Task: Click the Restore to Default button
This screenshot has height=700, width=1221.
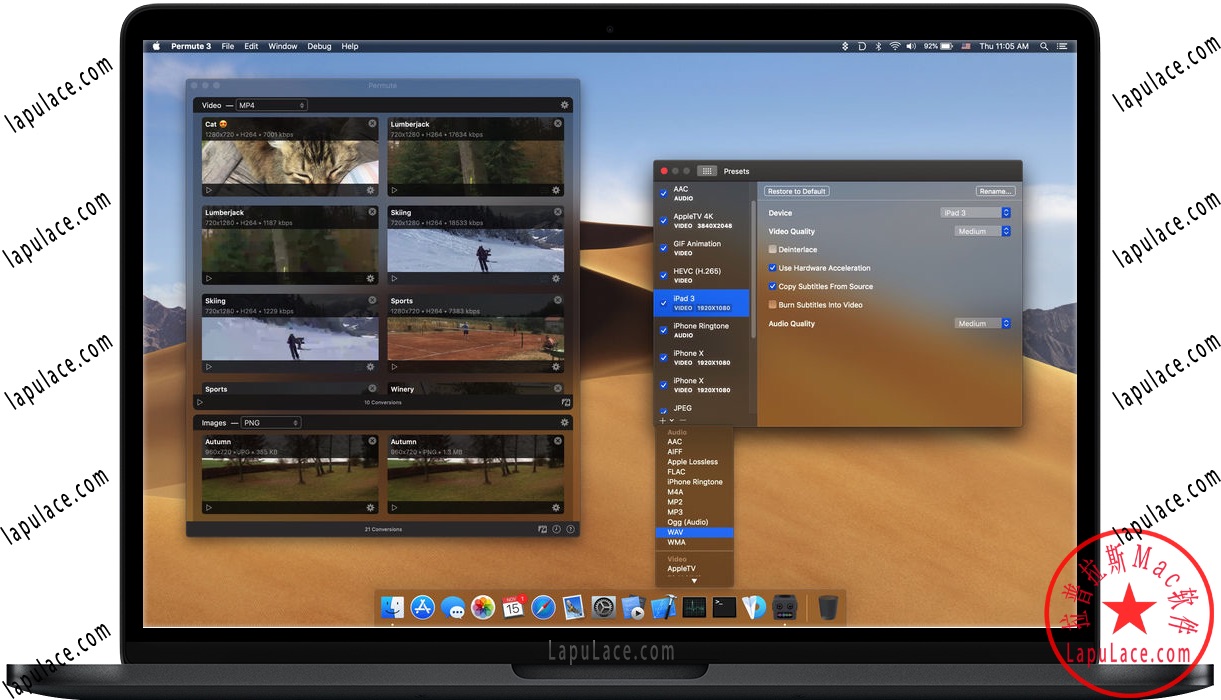Action: [x=796, y=191]
